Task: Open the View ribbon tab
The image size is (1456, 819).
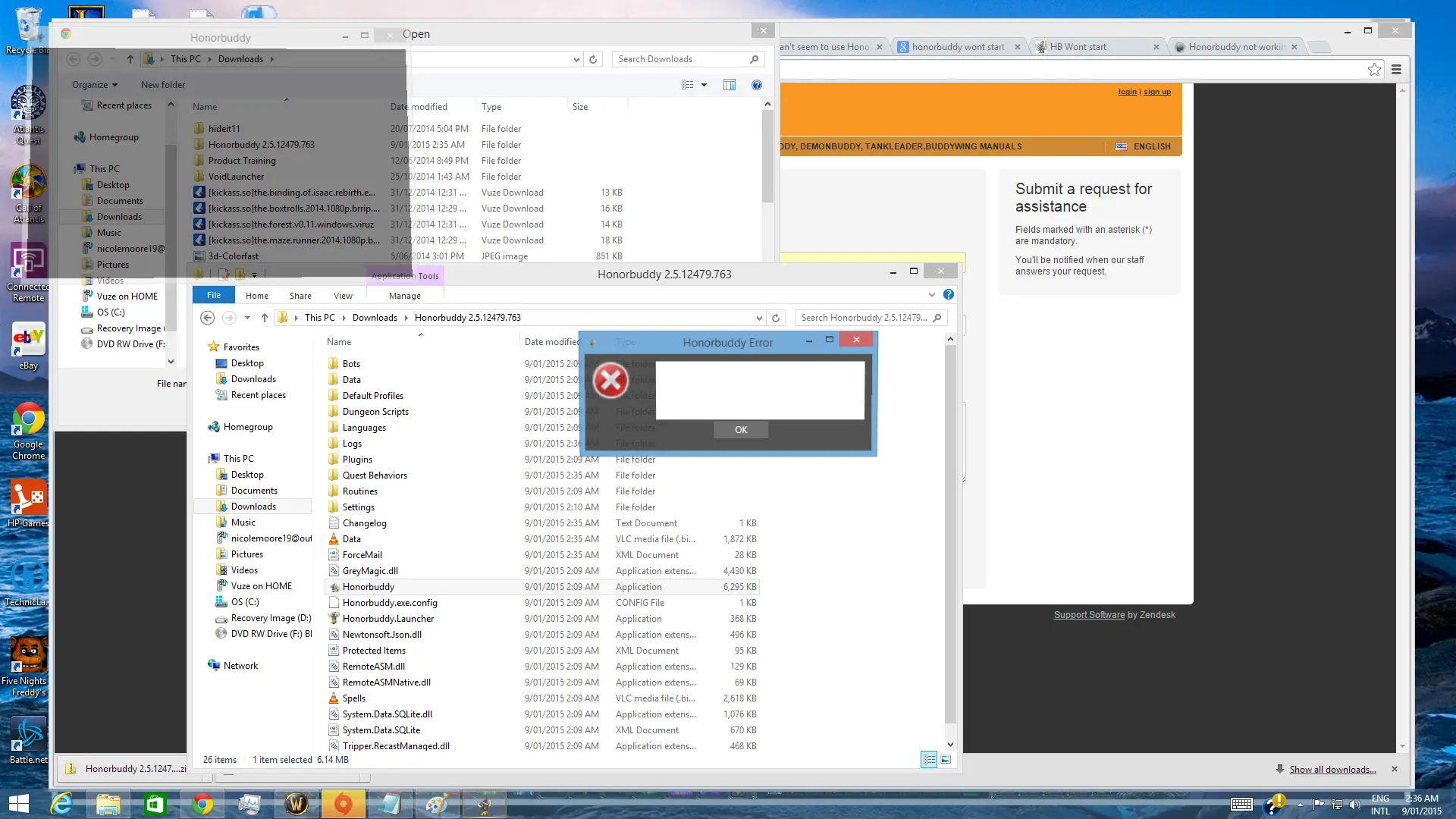Action: (343, 296)
